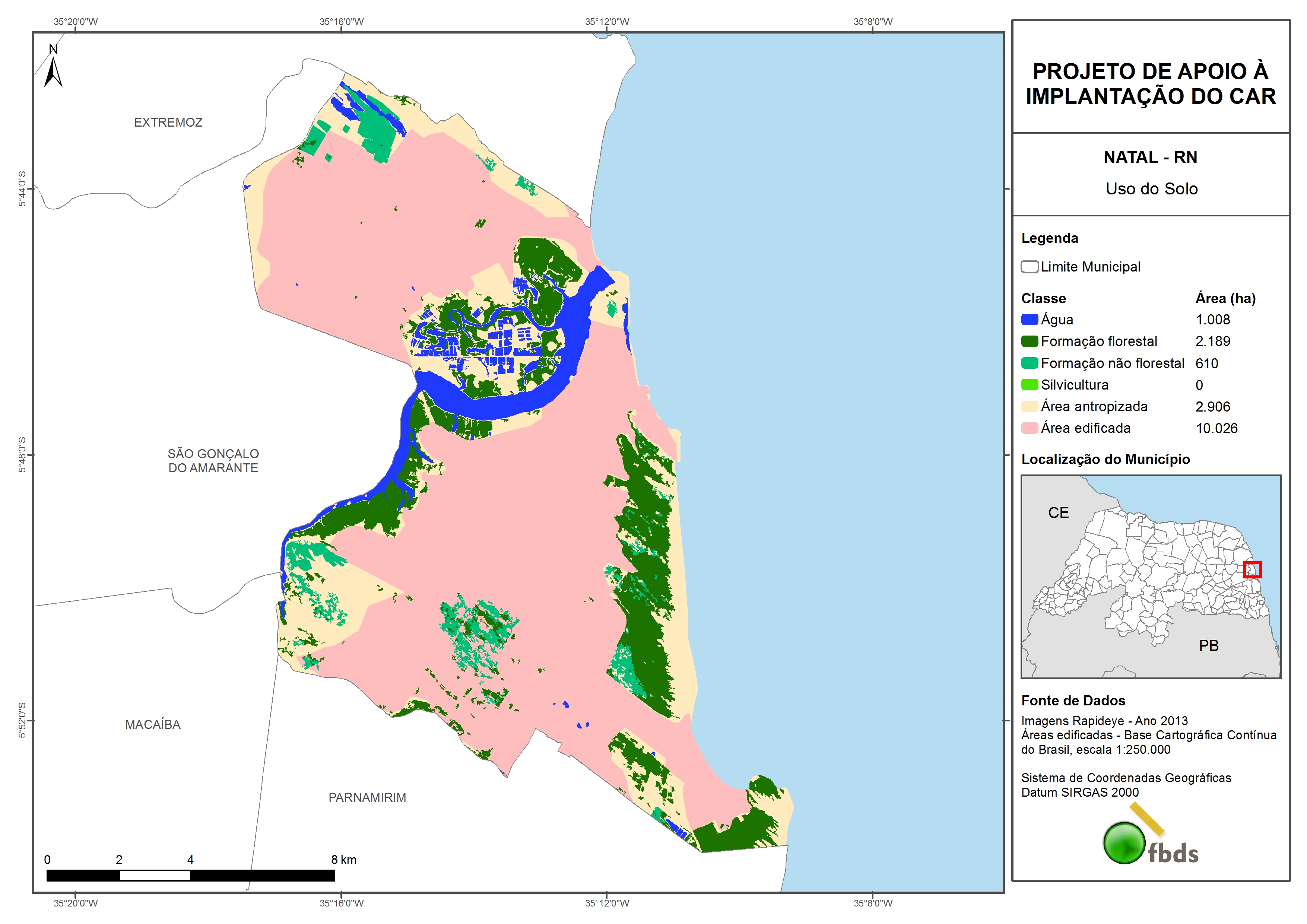The height and width of the screenshot is (924, 1307).
Task: Click the PB state label in inset map
Action: pyautogui.click(x=1209, y=645)
